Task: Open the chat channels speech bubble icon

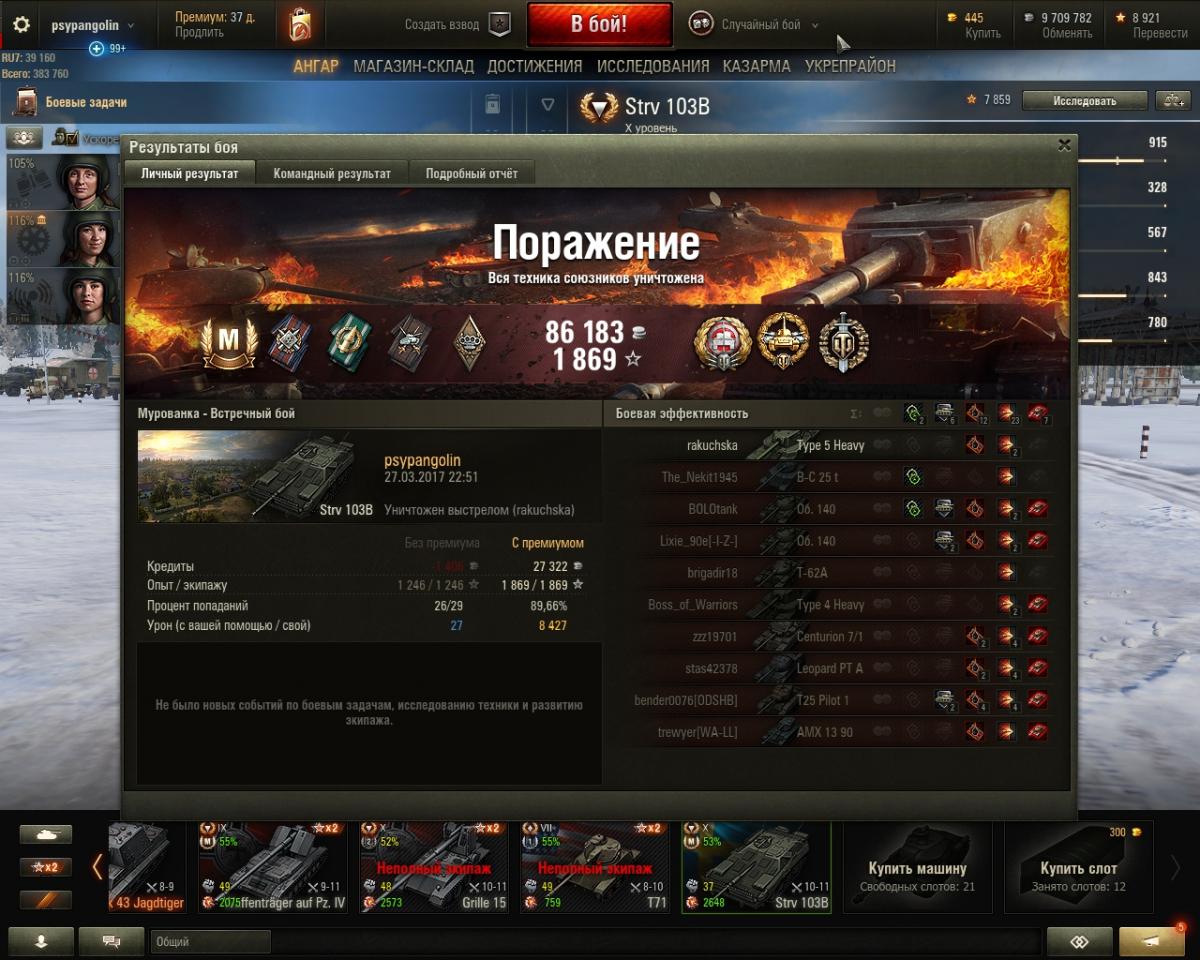Action: tap(111, 941)
